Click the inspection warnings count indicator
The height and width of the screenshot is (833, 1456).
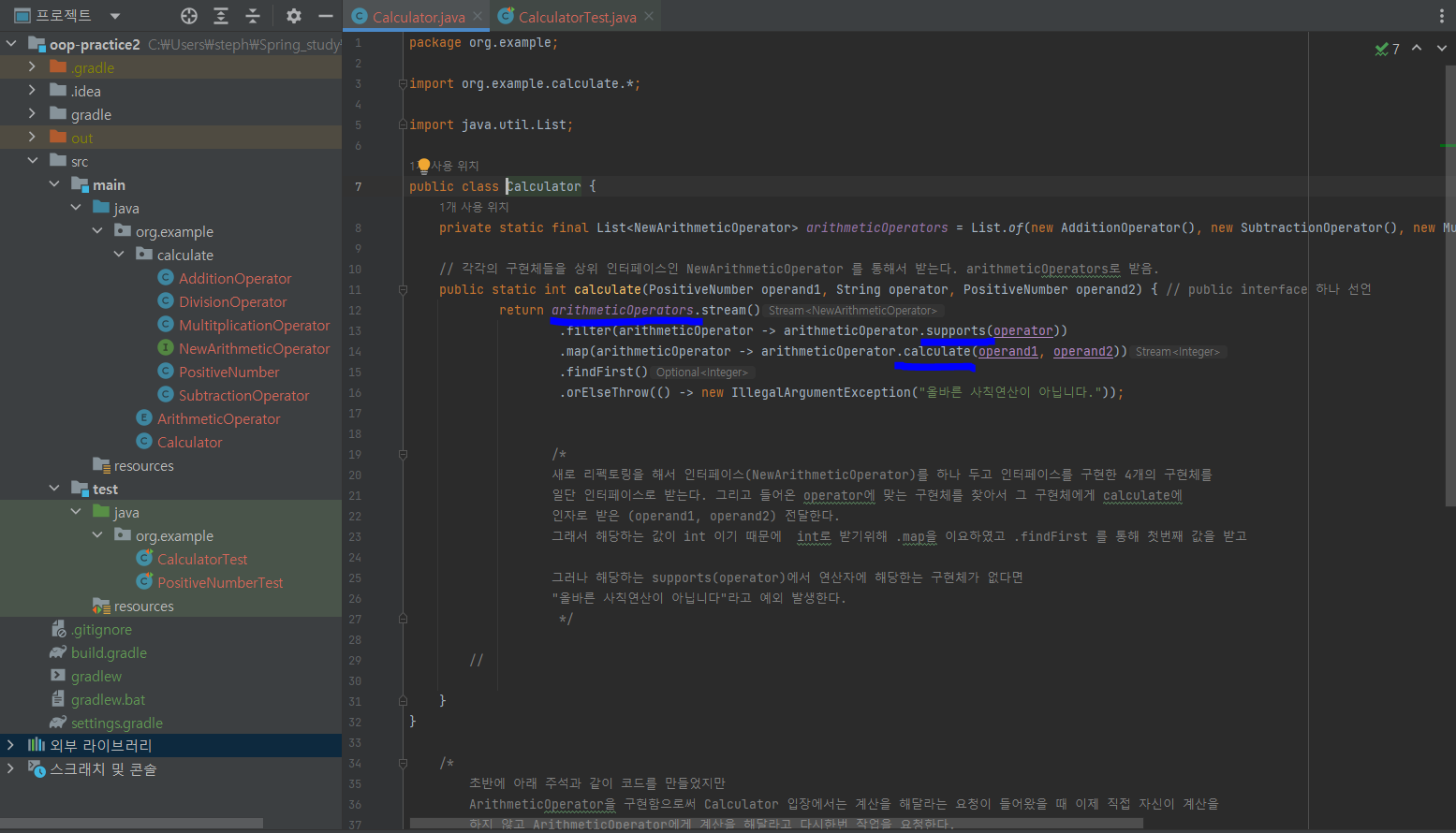[x=1387, y=49]
